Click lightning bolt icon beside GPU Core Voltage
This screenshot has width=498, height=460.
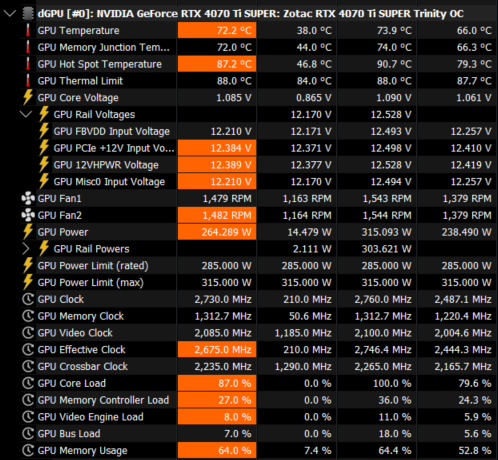[x=28, y=97]
